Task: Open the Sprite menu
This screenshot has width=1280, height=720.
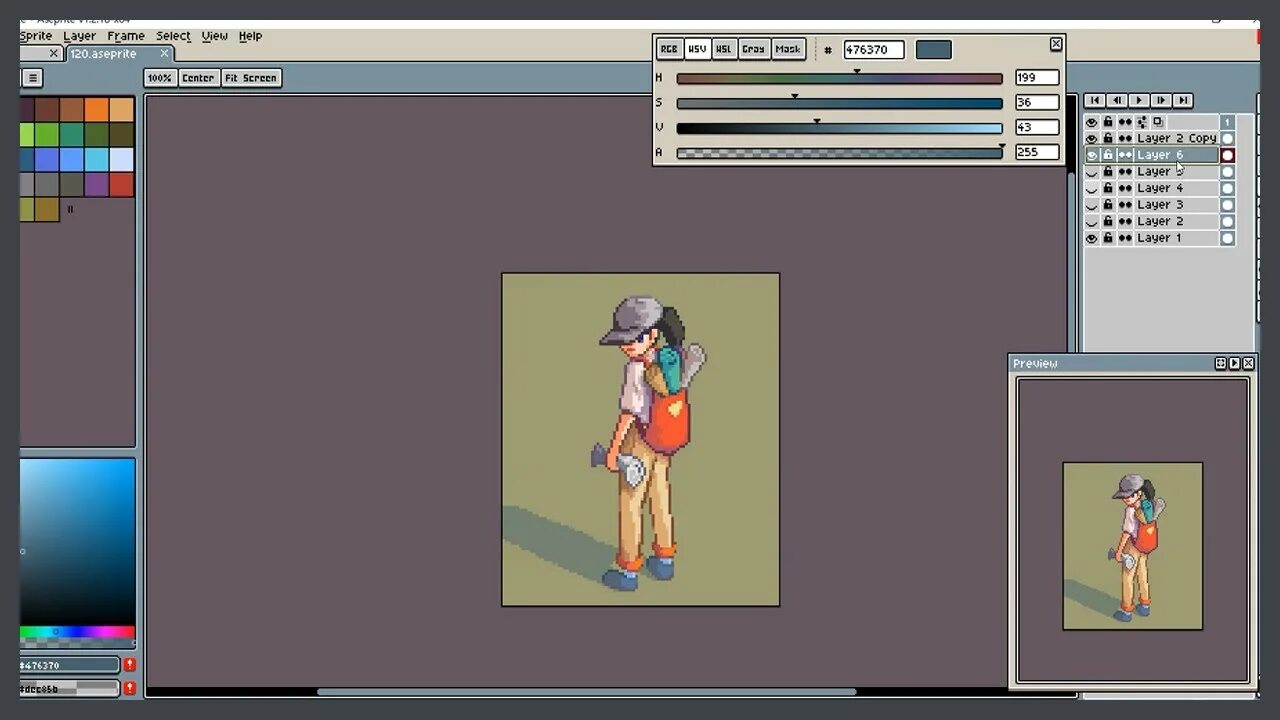Action: (36, 36)
